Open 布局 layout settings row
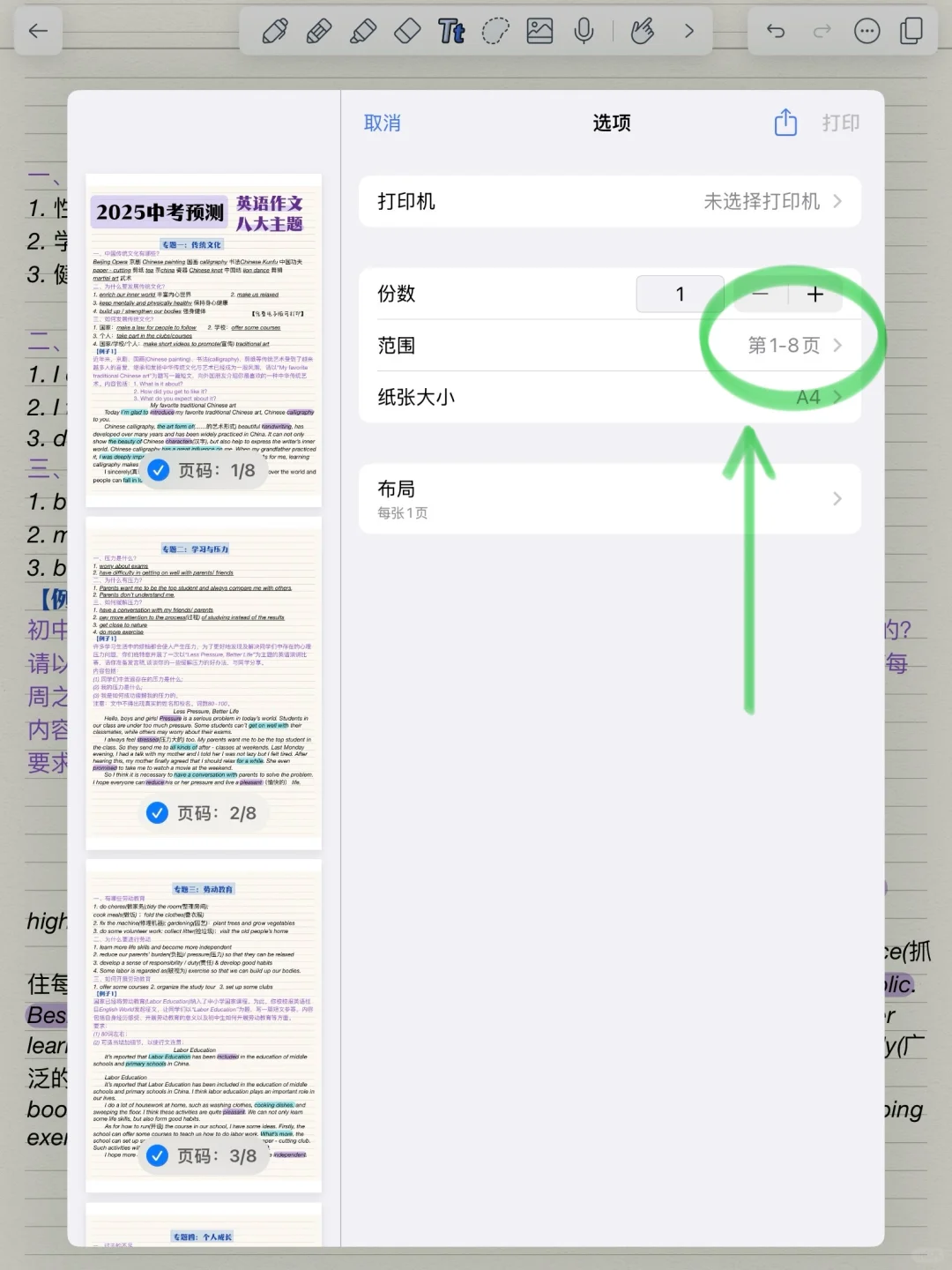The image size is (952, 1270). click(x=610, y=499)
